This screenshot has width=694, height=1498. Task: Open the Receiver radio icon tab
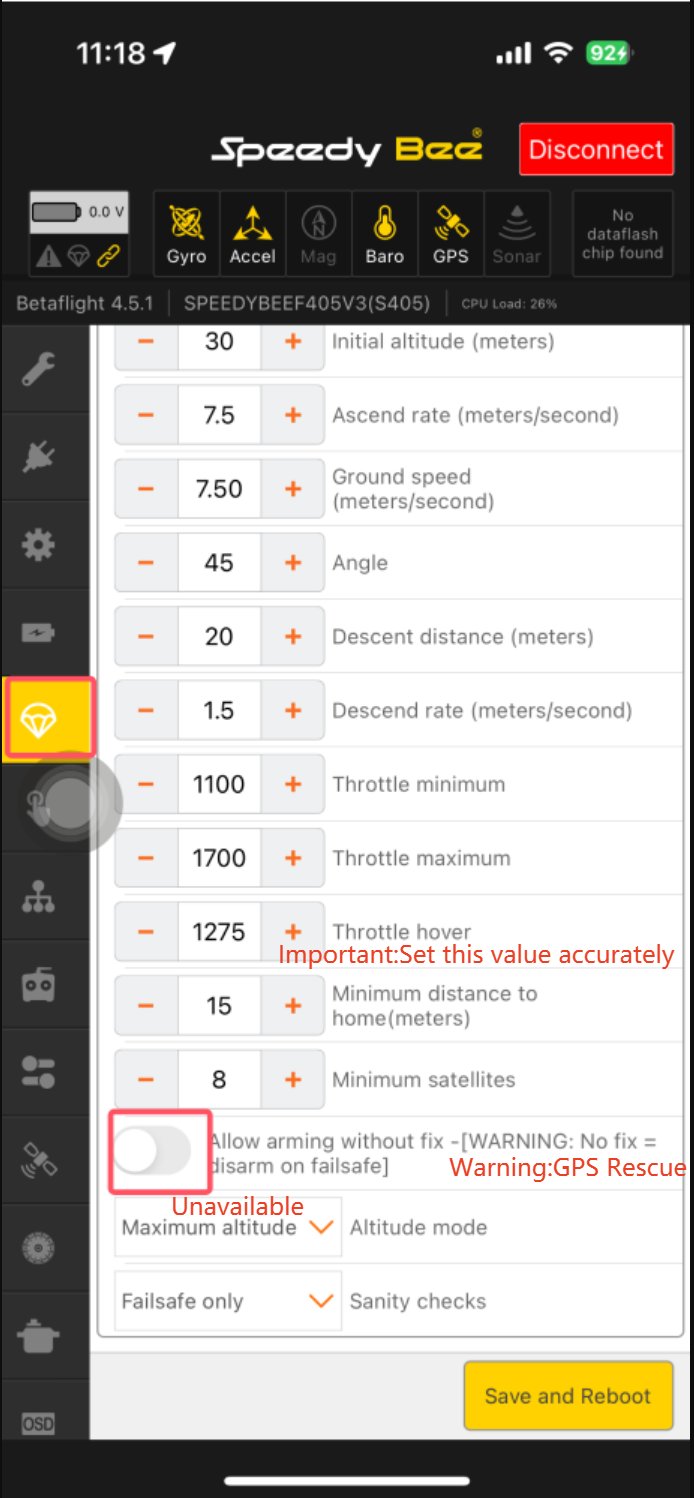[x=39, y=985]
